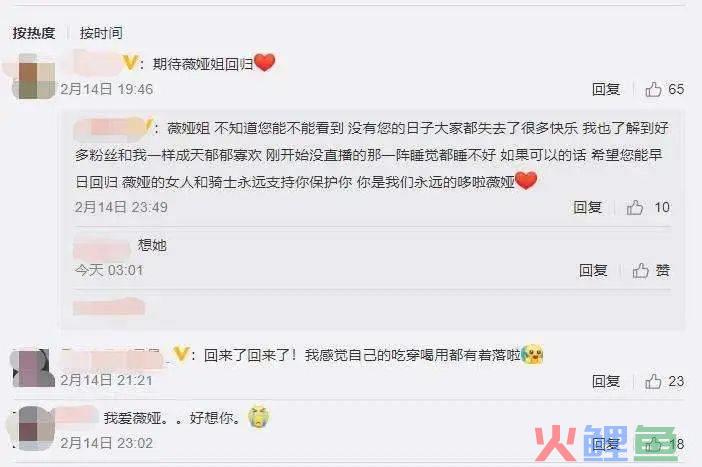Like the comment with 23 likes
This screenshot has height=467, width=702.
653,381
